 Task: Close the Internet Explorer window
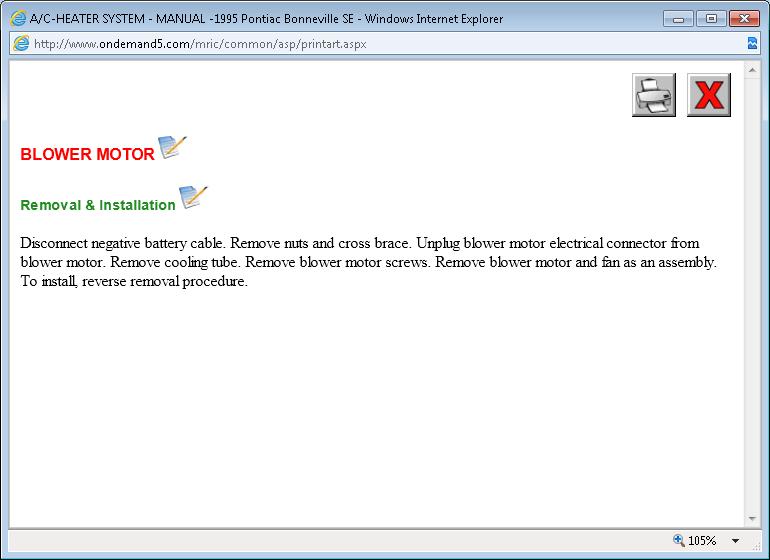(744, 19)
